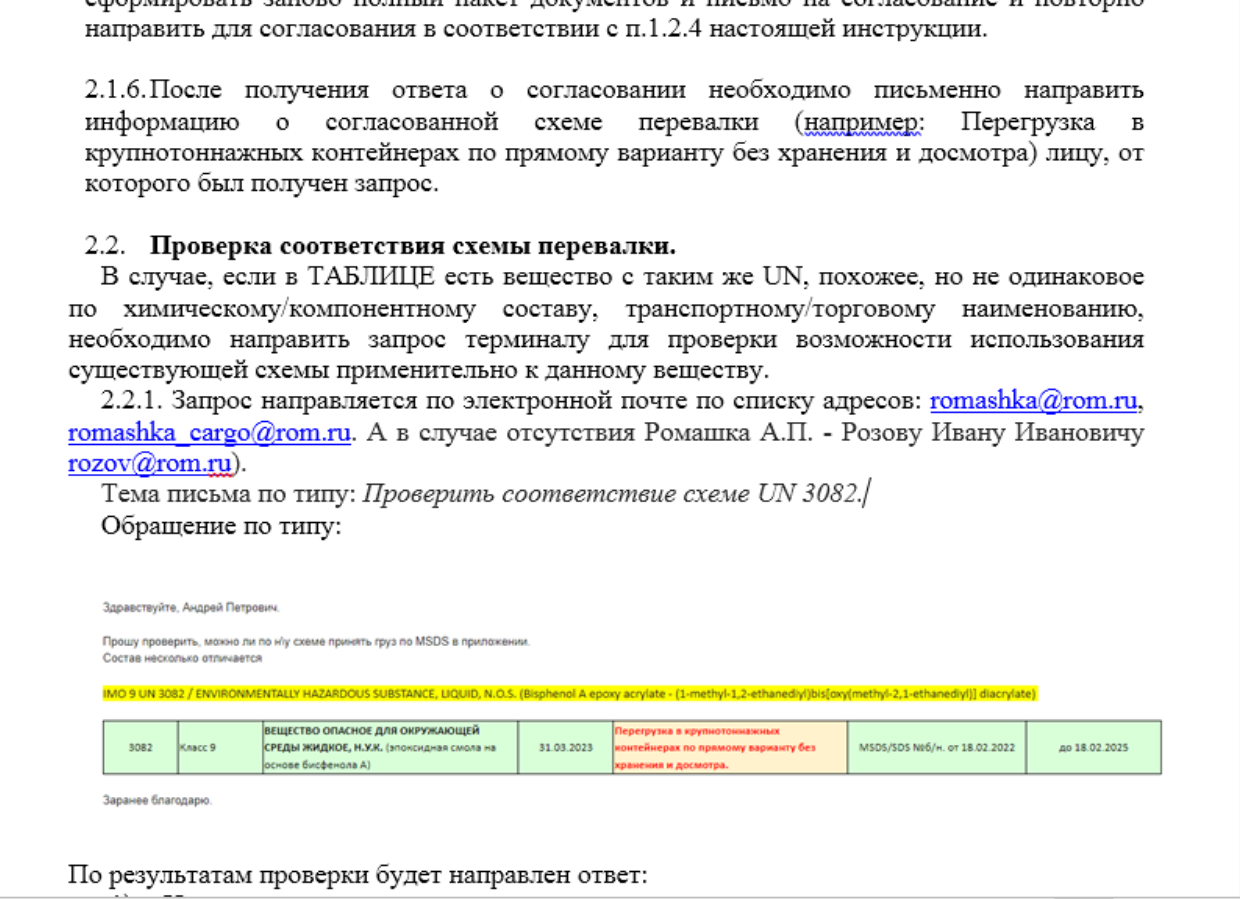1240x899 pixels.
Task: Click table cell 'ВЕЩЕСТВО ОПАСНОЕ ДЛЯ ОКРУЖАЮЩЕЙ СРЕДЫ'
Action: [389, 747]
